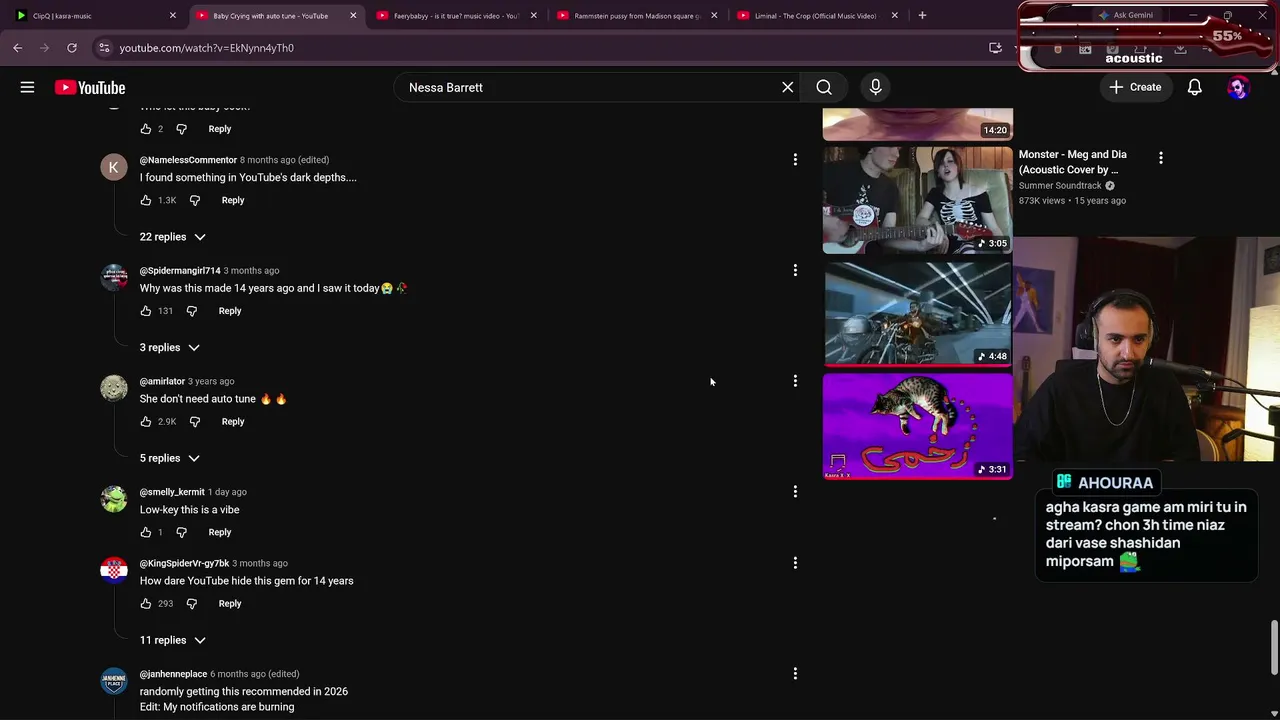1280x720 pixels.
Task: Open the @smelly_kermit channel link
Action: [172, 492]
